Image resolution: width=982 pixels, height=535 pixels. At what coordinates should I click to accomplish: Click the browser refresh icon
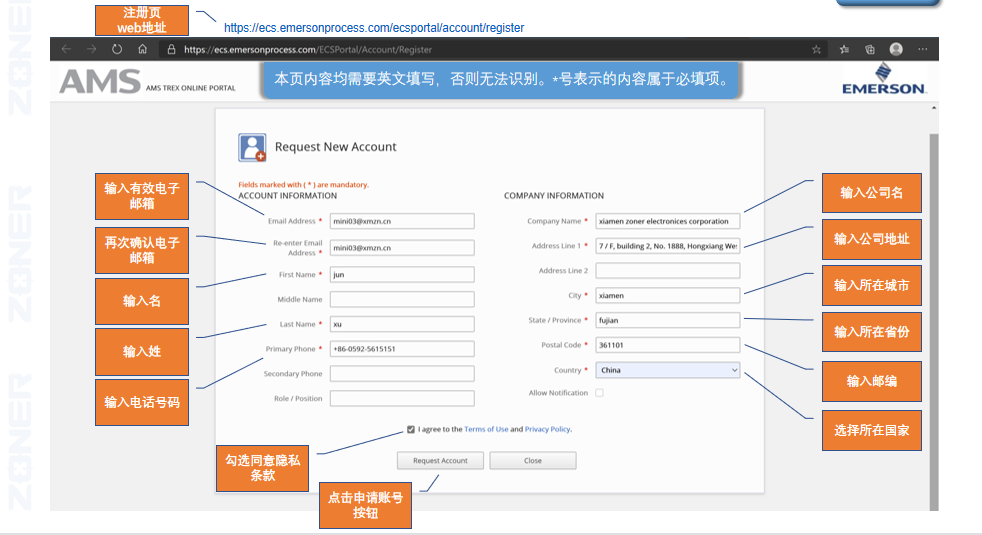[117, 49]
